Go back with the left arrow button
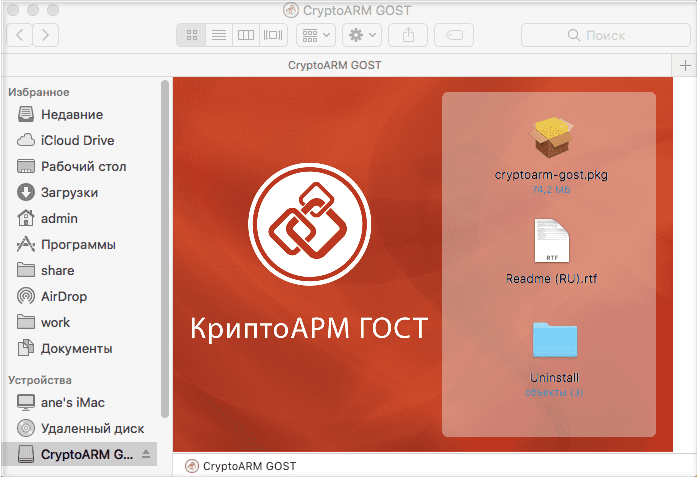Image resolution: width=698 pixels, height=478 pixels. tap(19, 35)
